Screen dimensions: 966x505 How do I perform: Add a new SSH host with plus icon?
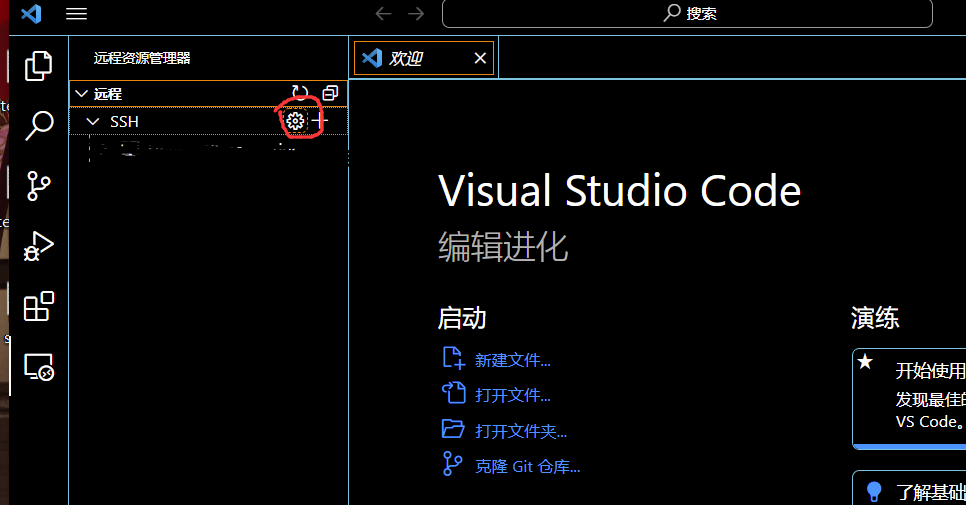pyautogui.click(x=319, y=121)
